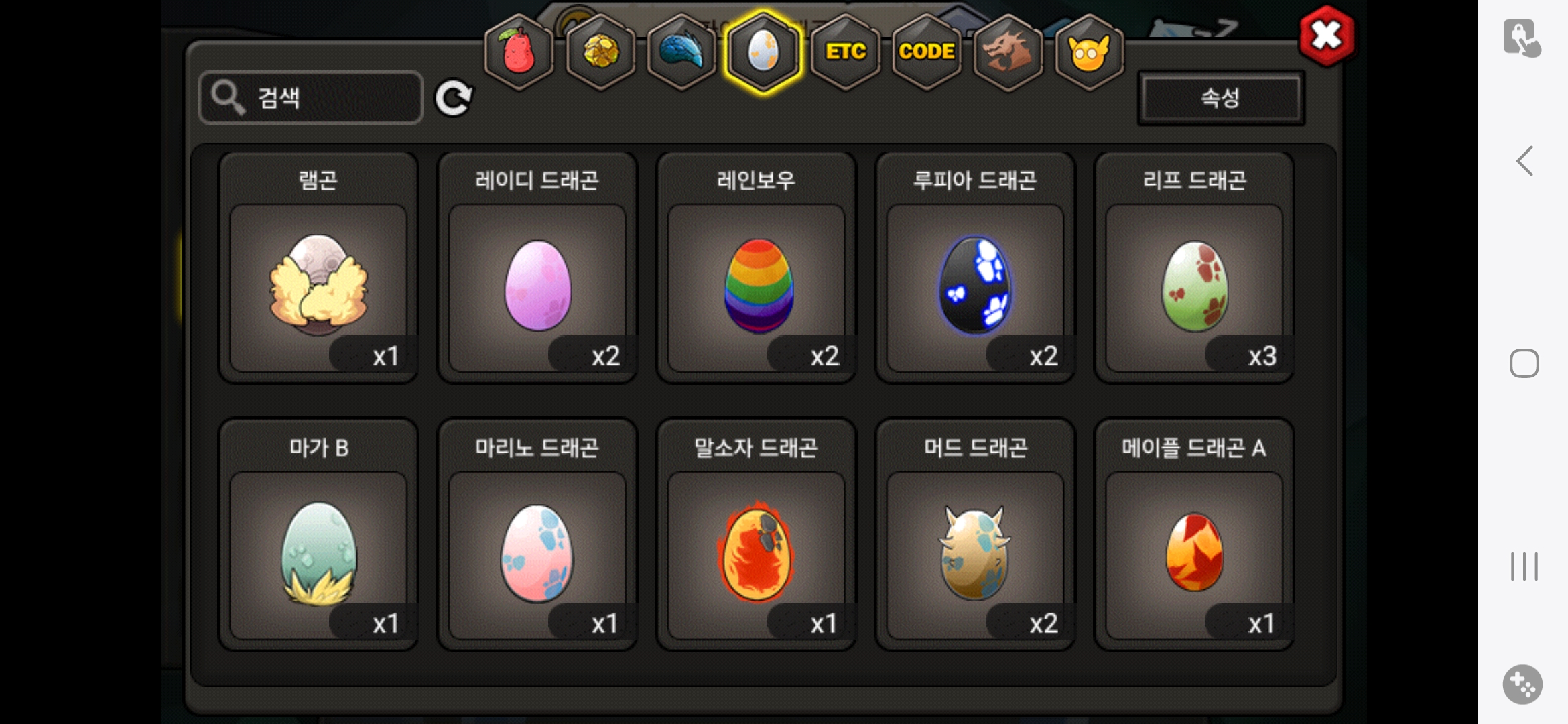Select the 램곤 egg in nest
Screen dimensions: 1568x724
pyautogui.click(x=318, y=267)
